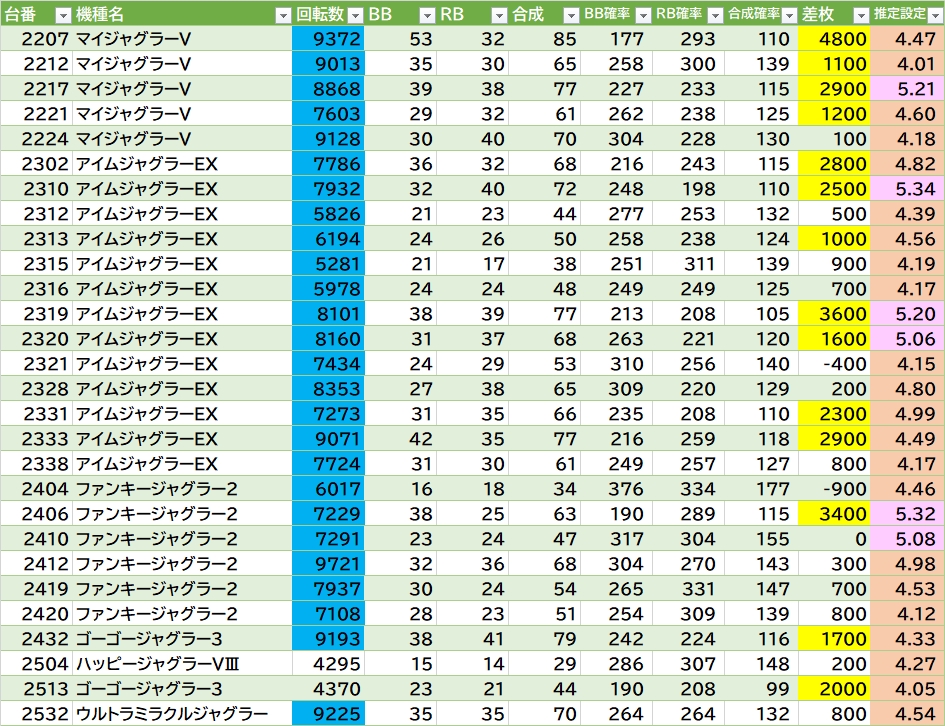Select the 9372 spin count cell
Image resolution: width=945 pixels, height=726 pixels.
[328, 39]
